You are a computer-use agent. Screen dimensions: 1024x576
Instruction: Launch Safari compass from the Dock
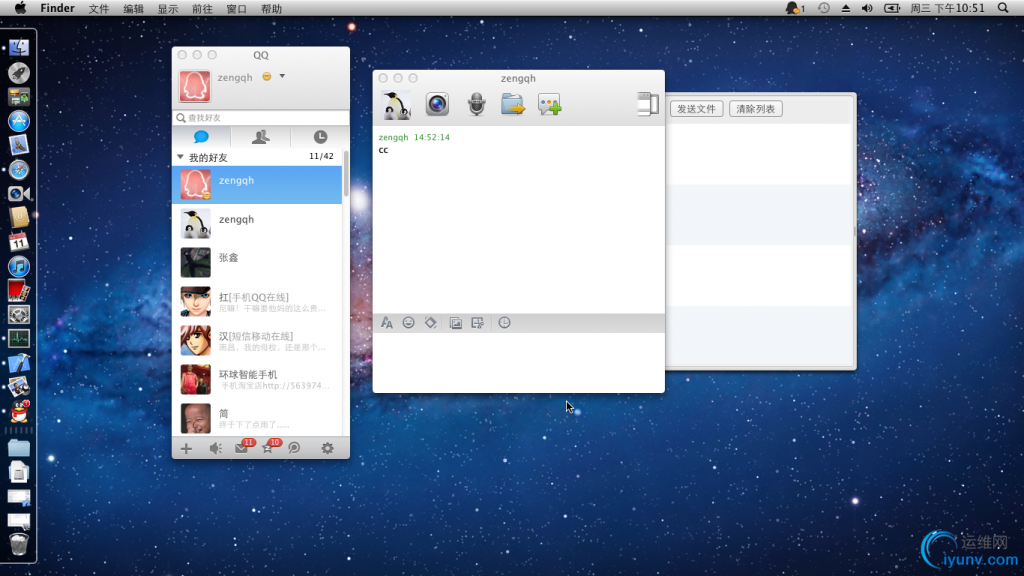pos(19,170)
